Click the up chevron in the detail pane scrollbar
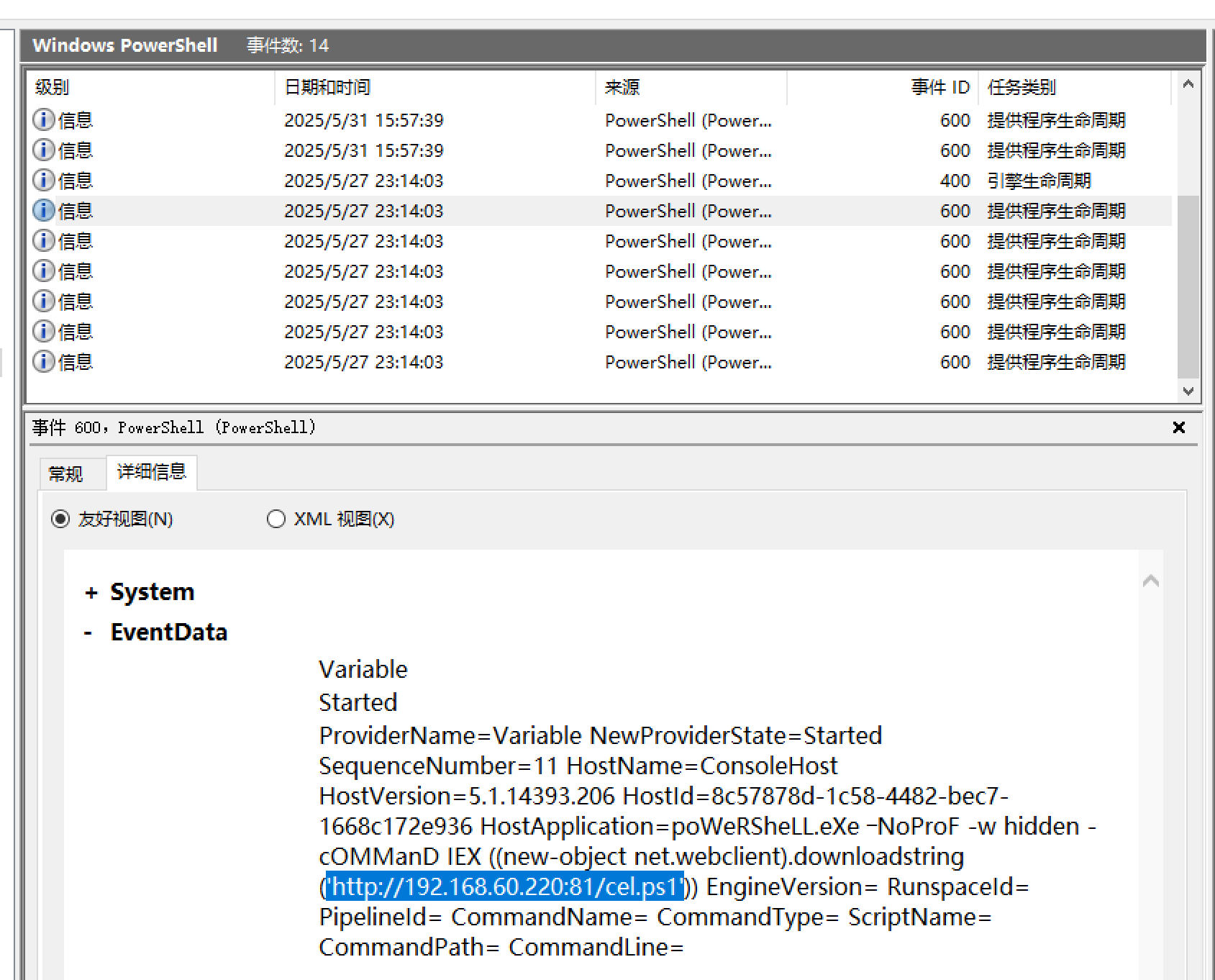Image resolution: width=1215 pixels, height=980 pixels. click(x=1151, y=581)
